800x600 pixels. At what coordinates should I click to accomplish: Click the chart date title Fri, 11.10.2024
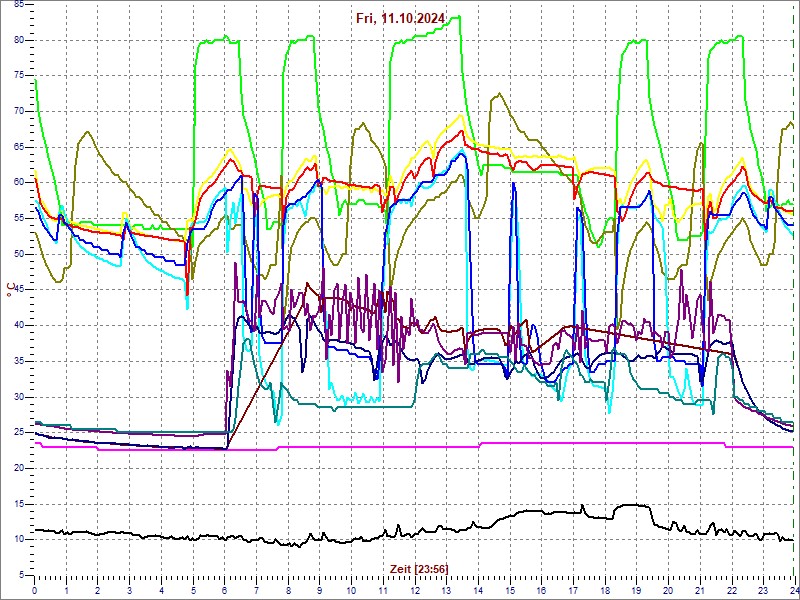(401, 19)
